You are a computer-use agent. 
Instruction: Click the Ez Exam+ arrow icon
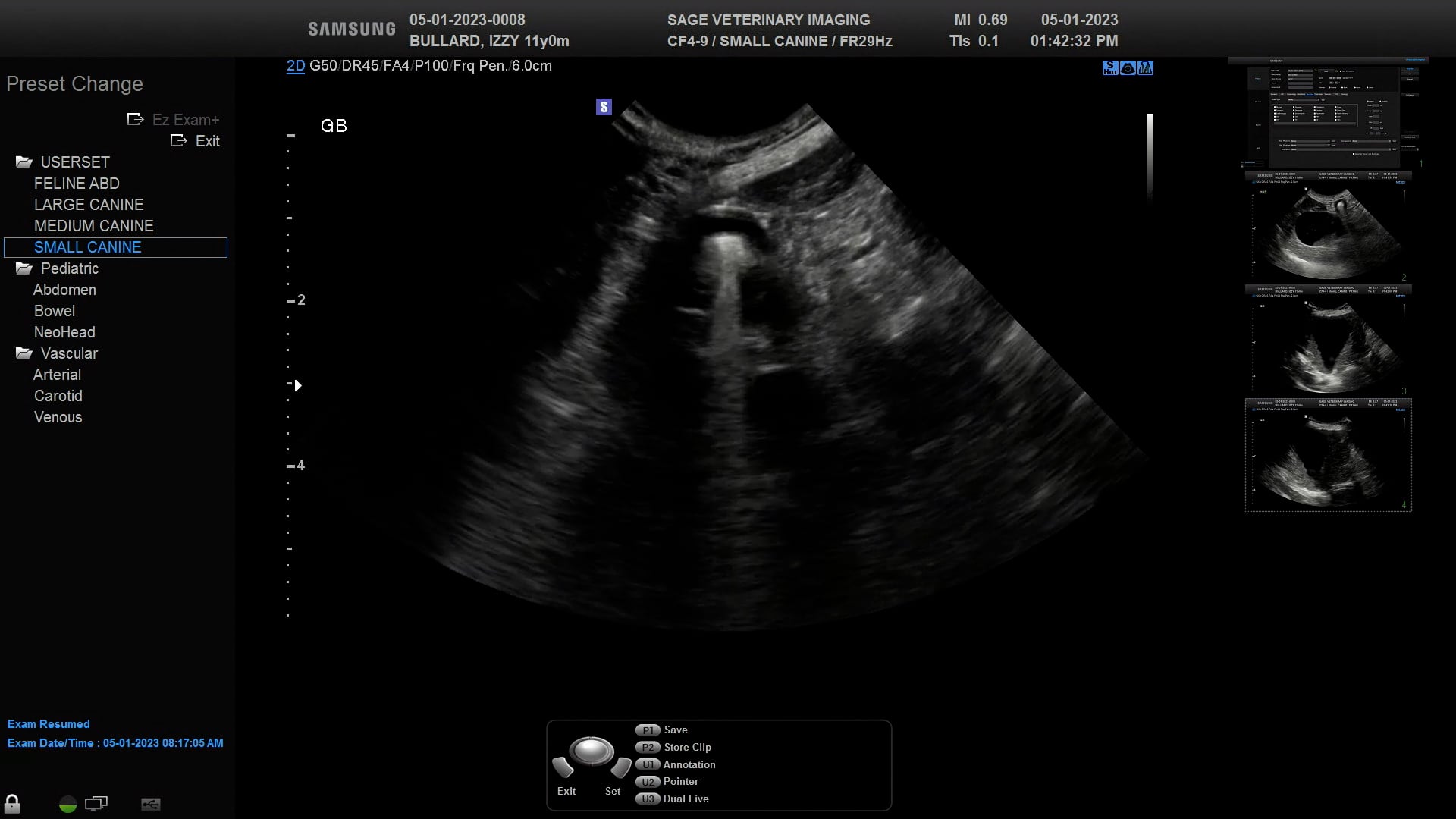pos(135,119)
